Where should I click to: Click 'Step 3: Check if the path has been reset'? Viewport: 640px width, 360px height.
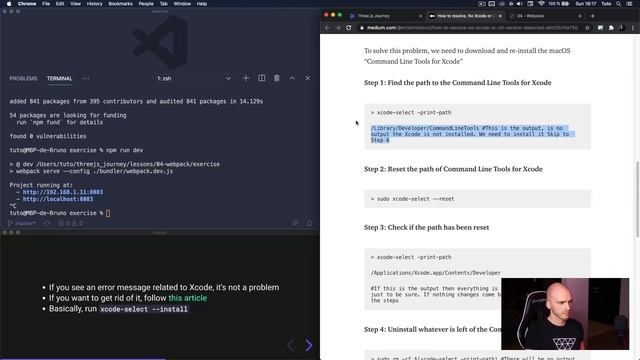pos(427,227)
